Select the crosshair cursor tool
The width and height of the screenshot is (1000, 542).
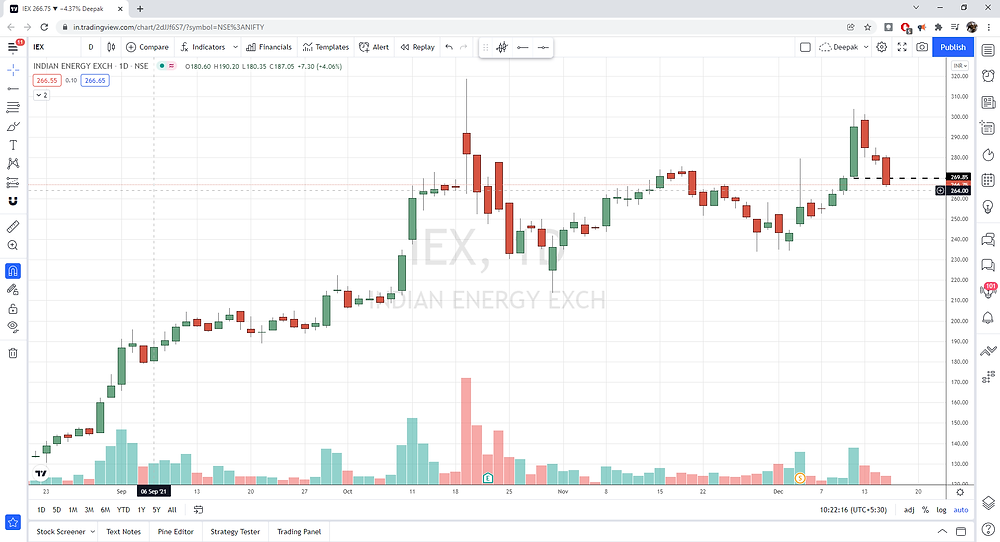(13, 70)
